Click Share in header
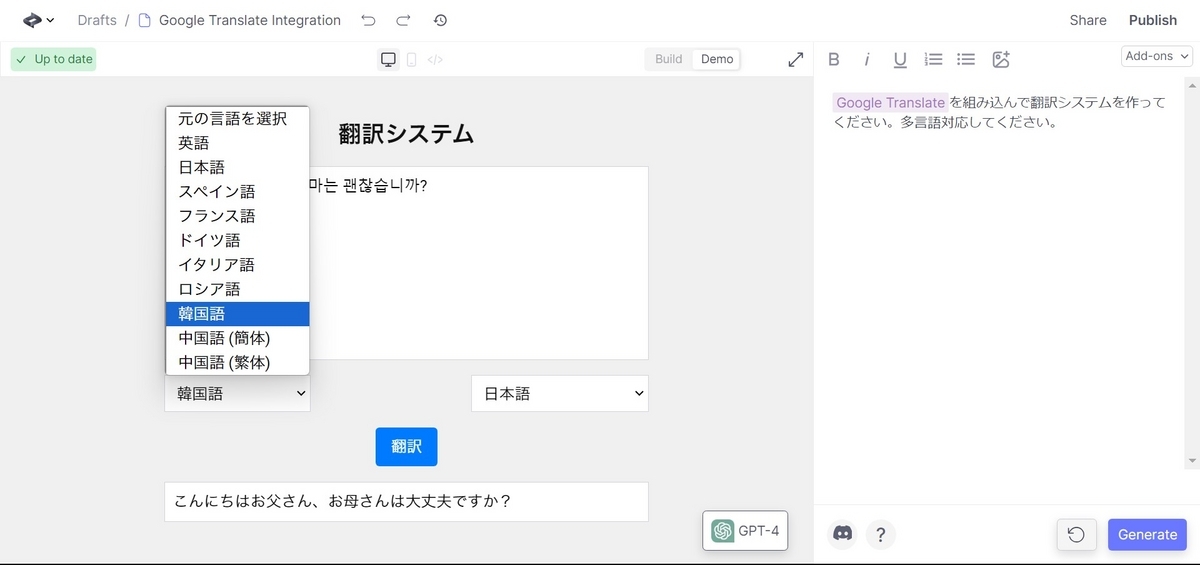Viewport: 1200px width, 565px height. pyautogui.click(x=1088, y=20)
